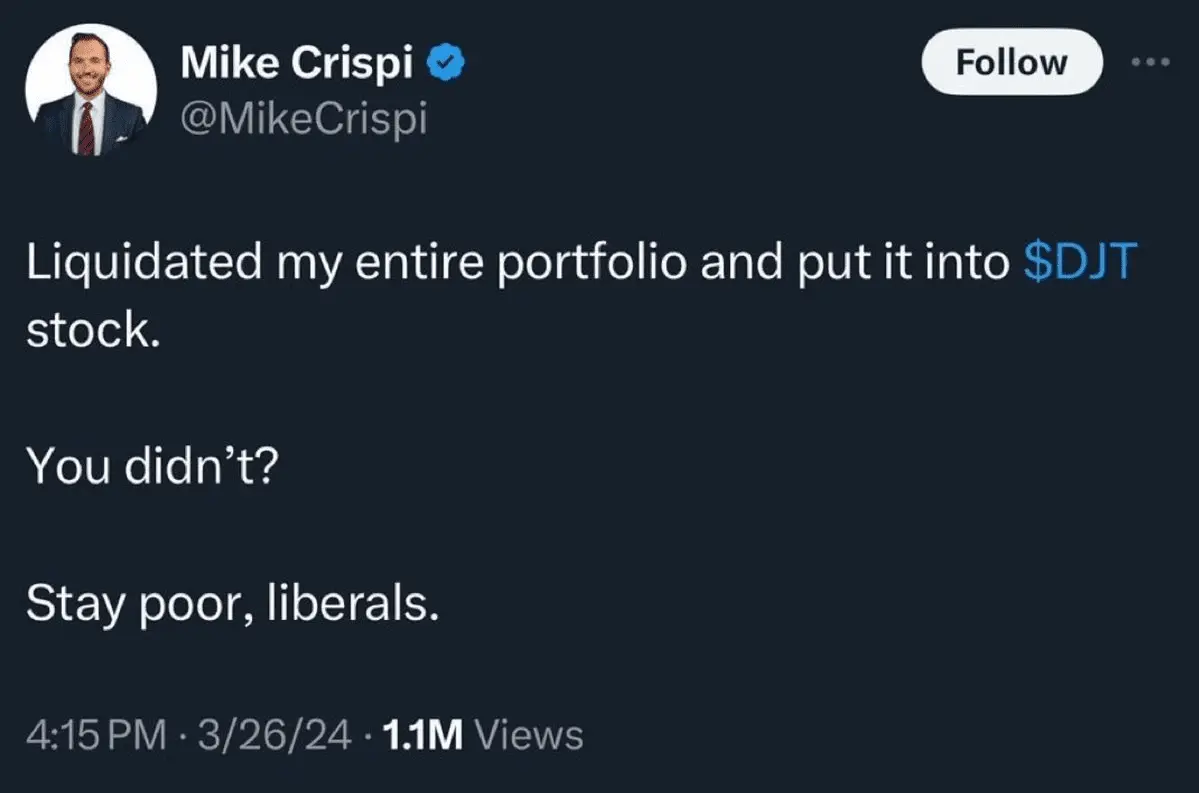
Task: Open the Mike Crispi display name link
Action: [x=297, y=64]
